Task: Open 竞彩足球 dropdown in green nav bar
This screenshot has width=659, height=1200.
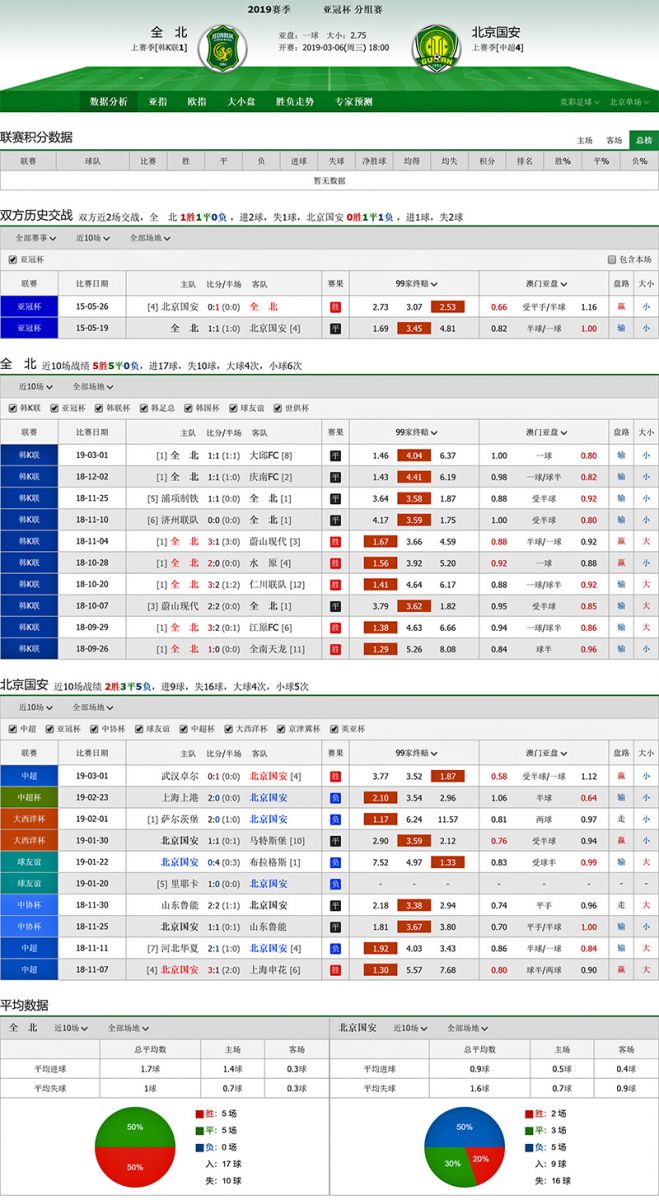Action: [579, 102]
